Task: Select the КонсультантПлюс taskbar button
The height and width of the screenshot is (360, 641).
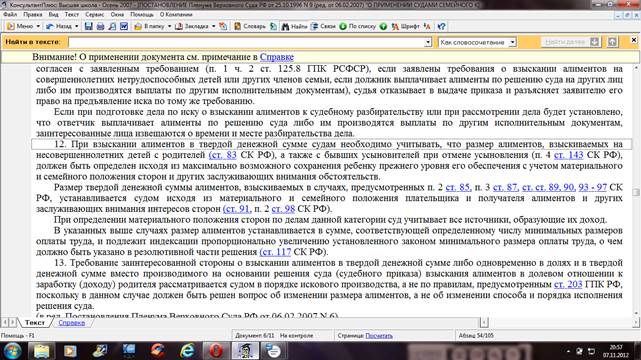Action: (245, 351)
